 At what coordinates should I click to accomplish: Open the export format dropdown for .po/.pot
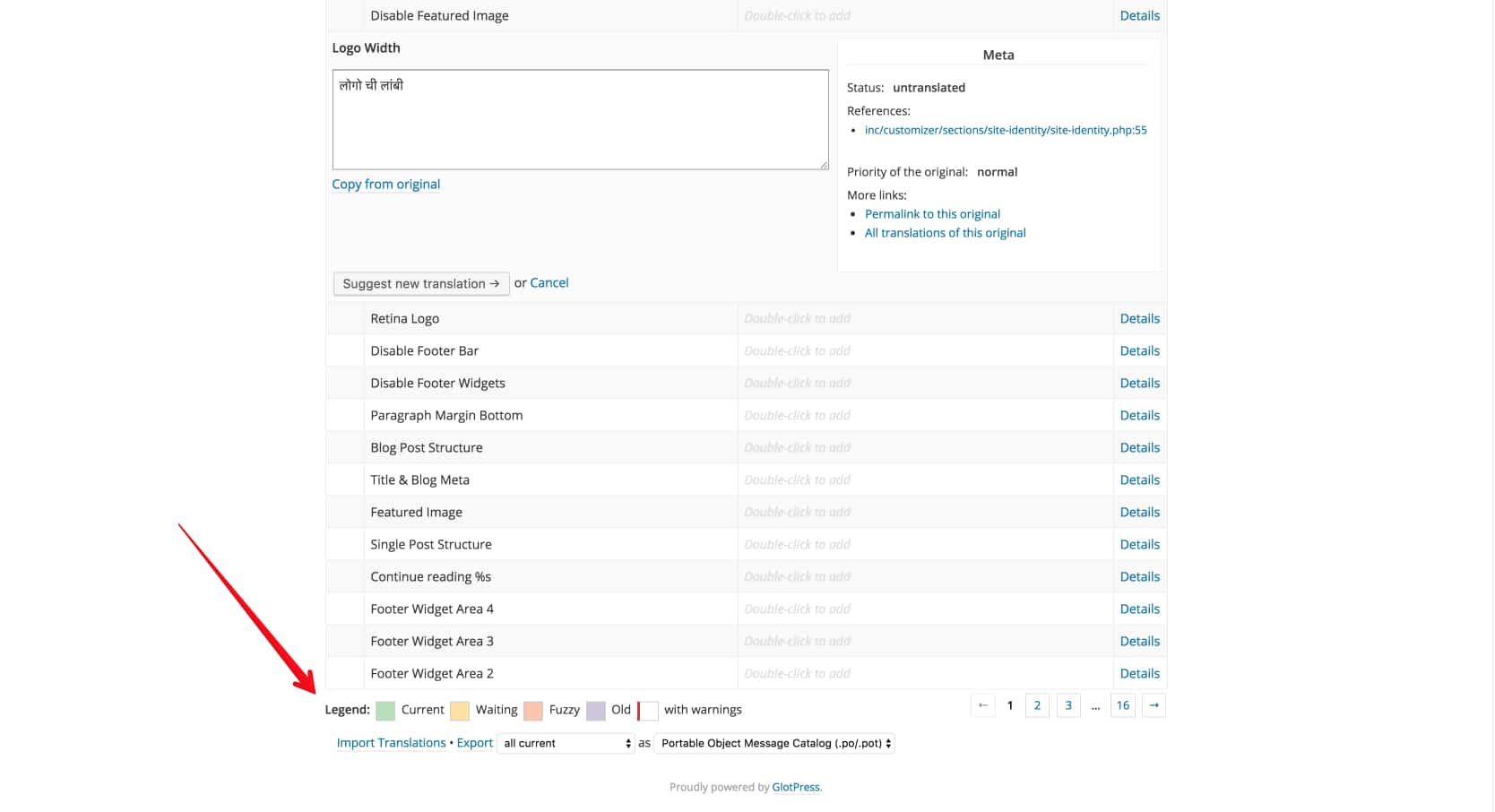coord(773,743)
